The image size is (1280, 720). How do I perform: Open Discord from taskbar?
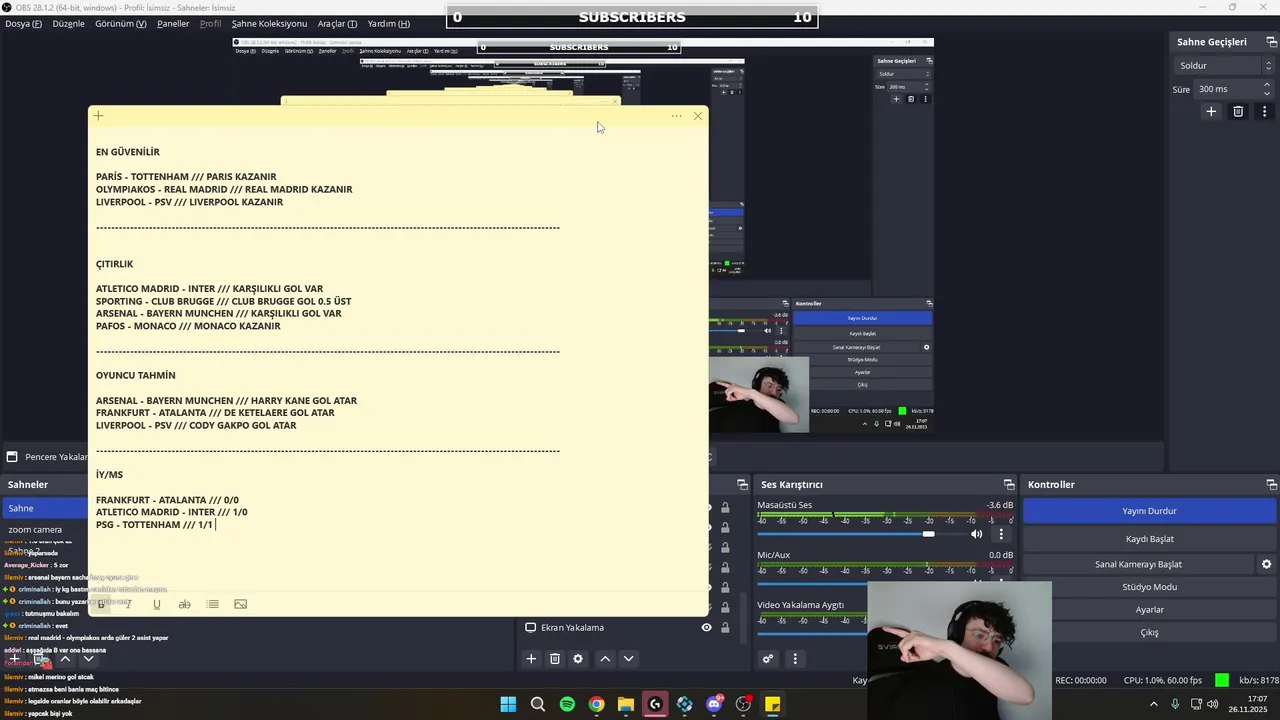[x=714, y=704]
